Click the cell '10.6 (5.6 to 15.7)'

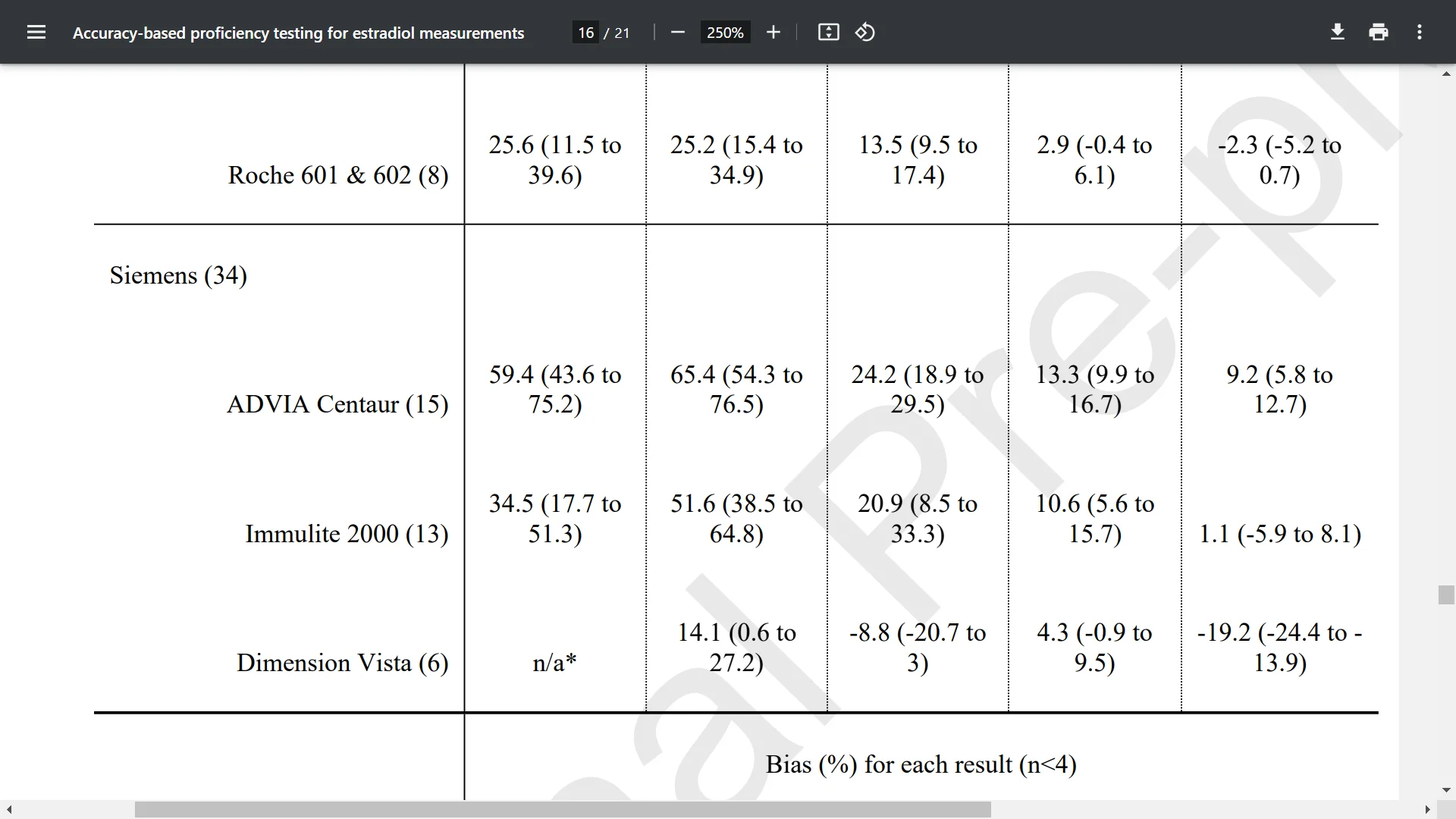click(1095, 519)
